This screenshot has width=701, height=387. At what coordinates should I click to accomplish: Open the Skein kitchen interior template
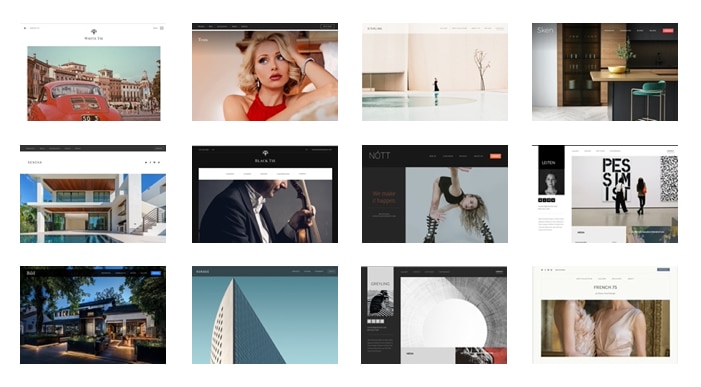tap(605, 72)
